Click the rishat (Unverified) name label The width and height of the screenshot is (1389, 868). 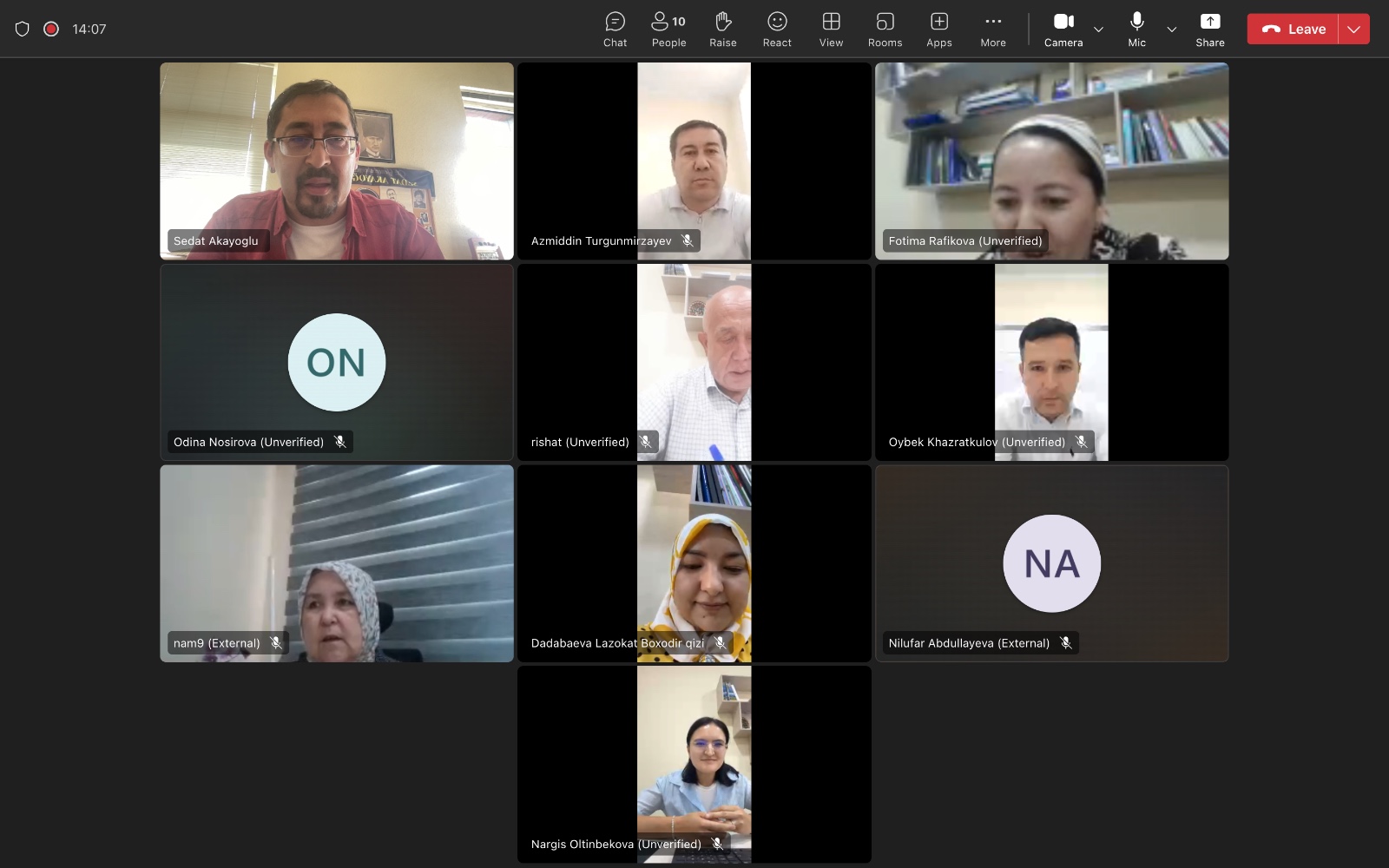[580, 442]
